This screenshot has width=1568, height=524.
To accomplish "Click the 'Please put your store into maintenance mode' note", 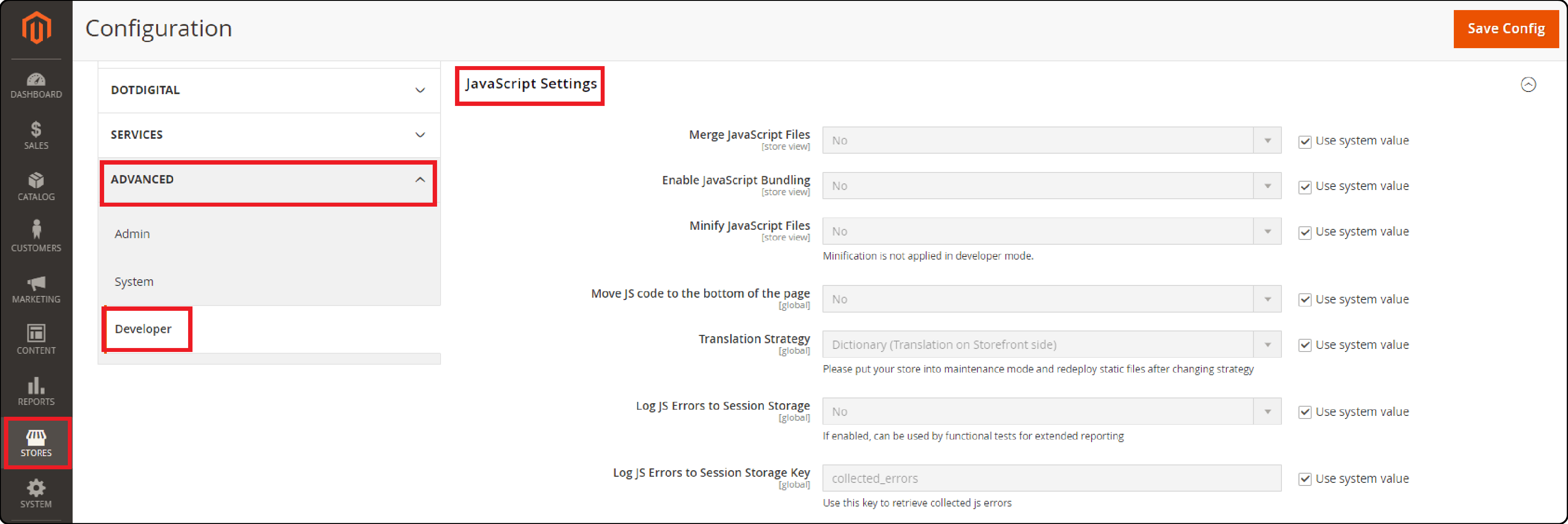I will pyautogui.click(x=1038, y=369).
